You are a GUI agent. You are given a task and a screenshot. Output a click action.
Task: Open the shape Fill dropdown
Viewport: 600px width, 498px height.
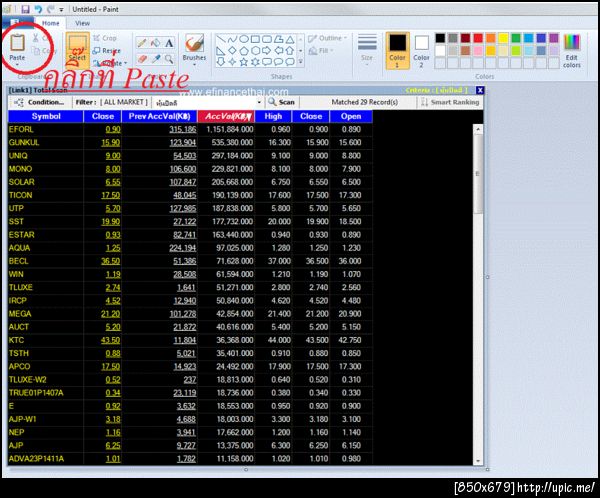coord(321,51)
